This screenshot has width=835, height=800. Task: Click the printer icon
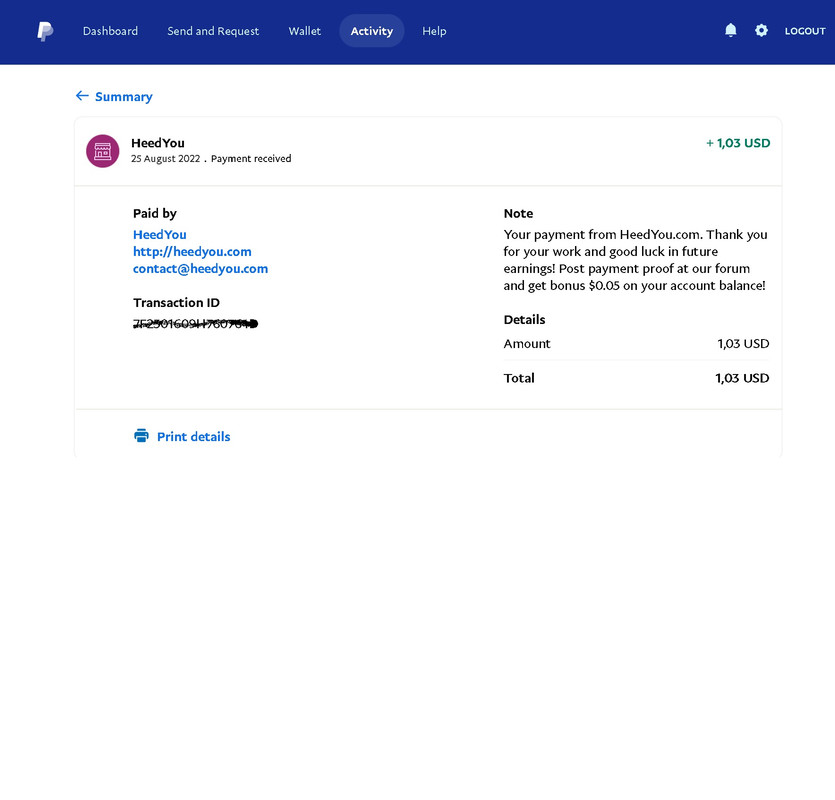tap(141, 436)
